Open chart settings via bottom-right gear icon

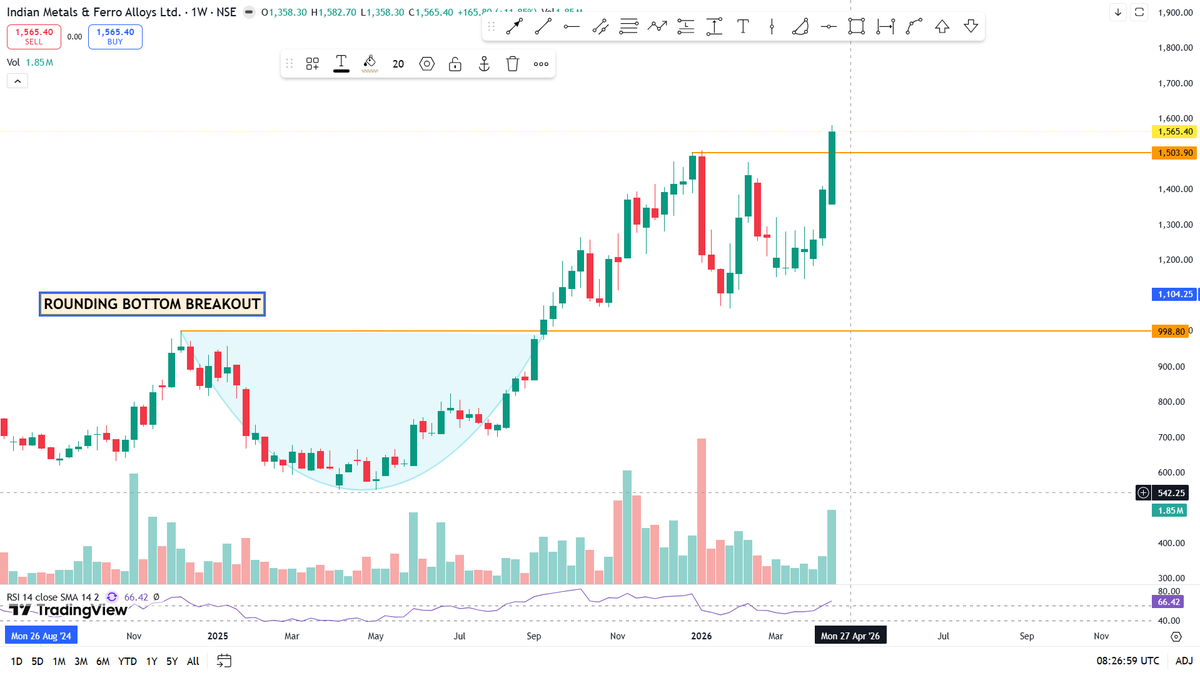tap(1177, 637)
